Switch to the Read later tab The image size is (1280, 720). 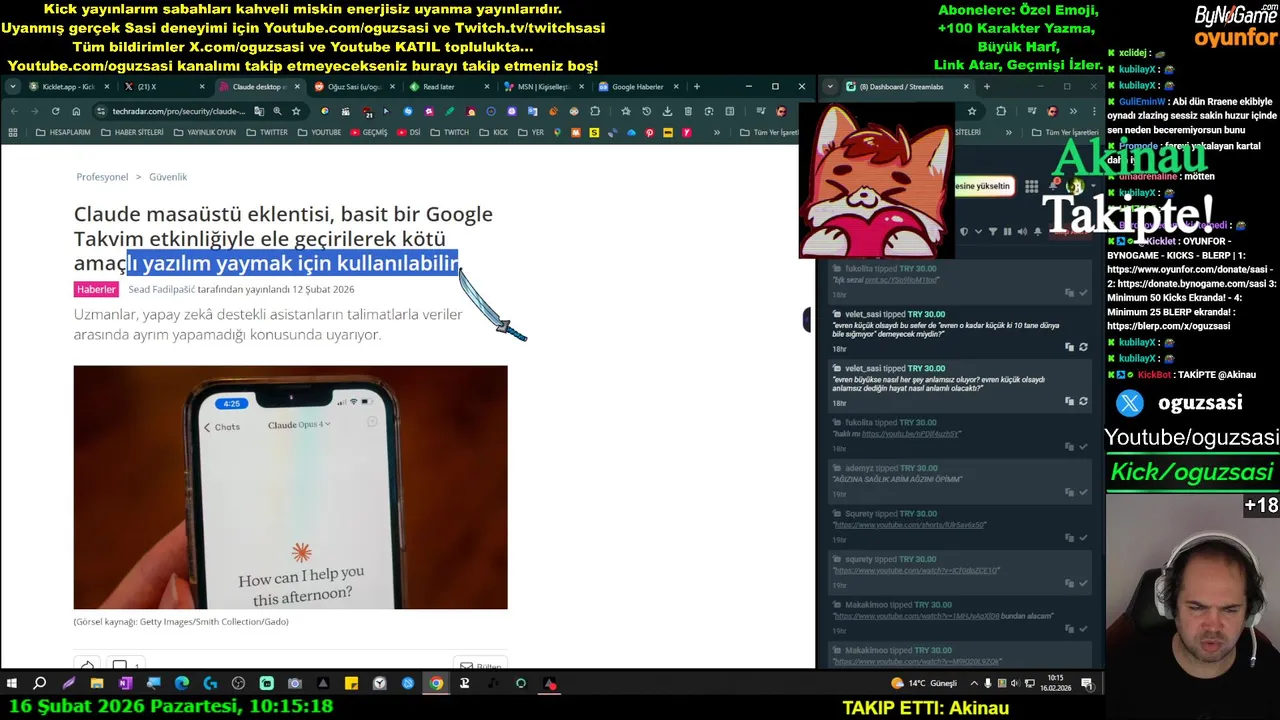click(x=448, y=87)
